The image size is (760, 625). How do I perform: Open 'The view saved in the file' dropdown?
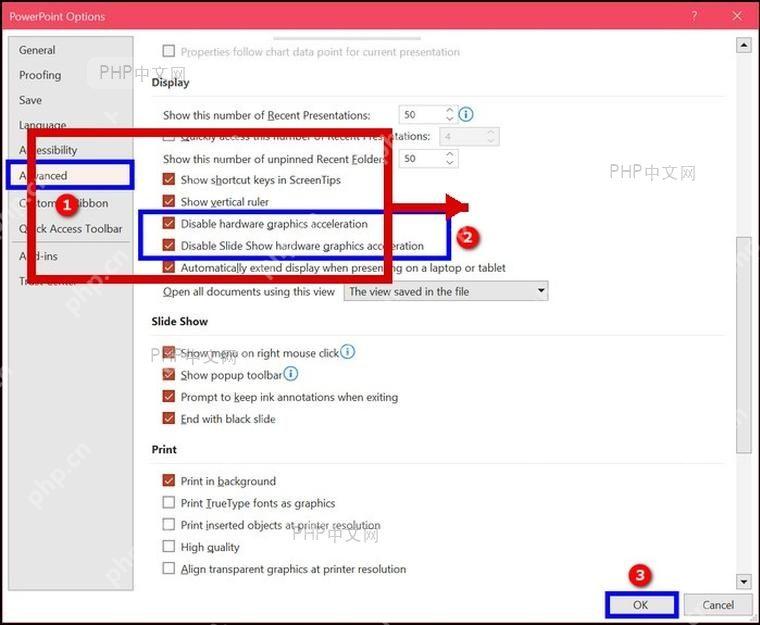pos(446,291)
